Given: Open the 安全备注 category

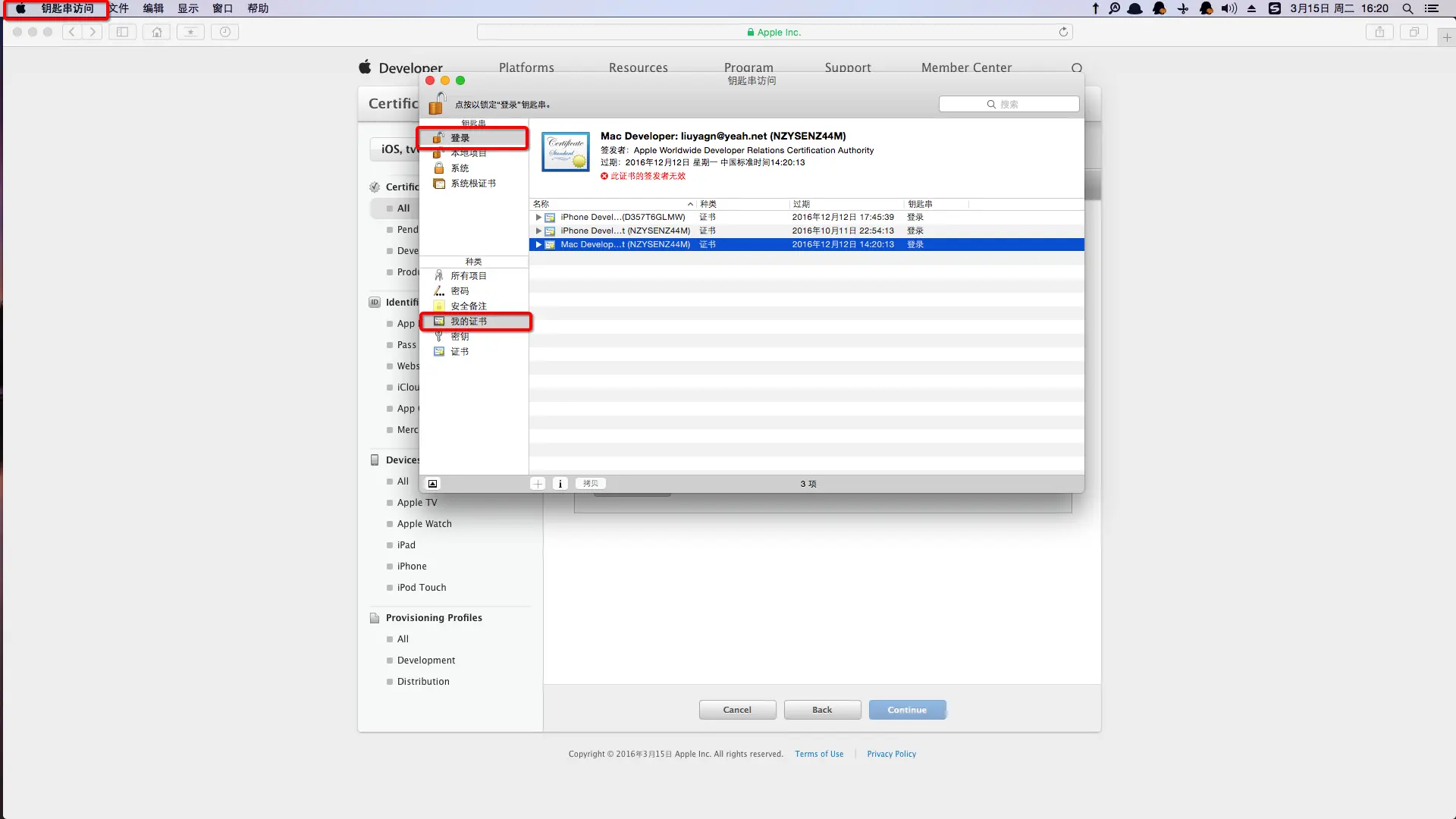Looking at the screenshot, I should [468, 306].
